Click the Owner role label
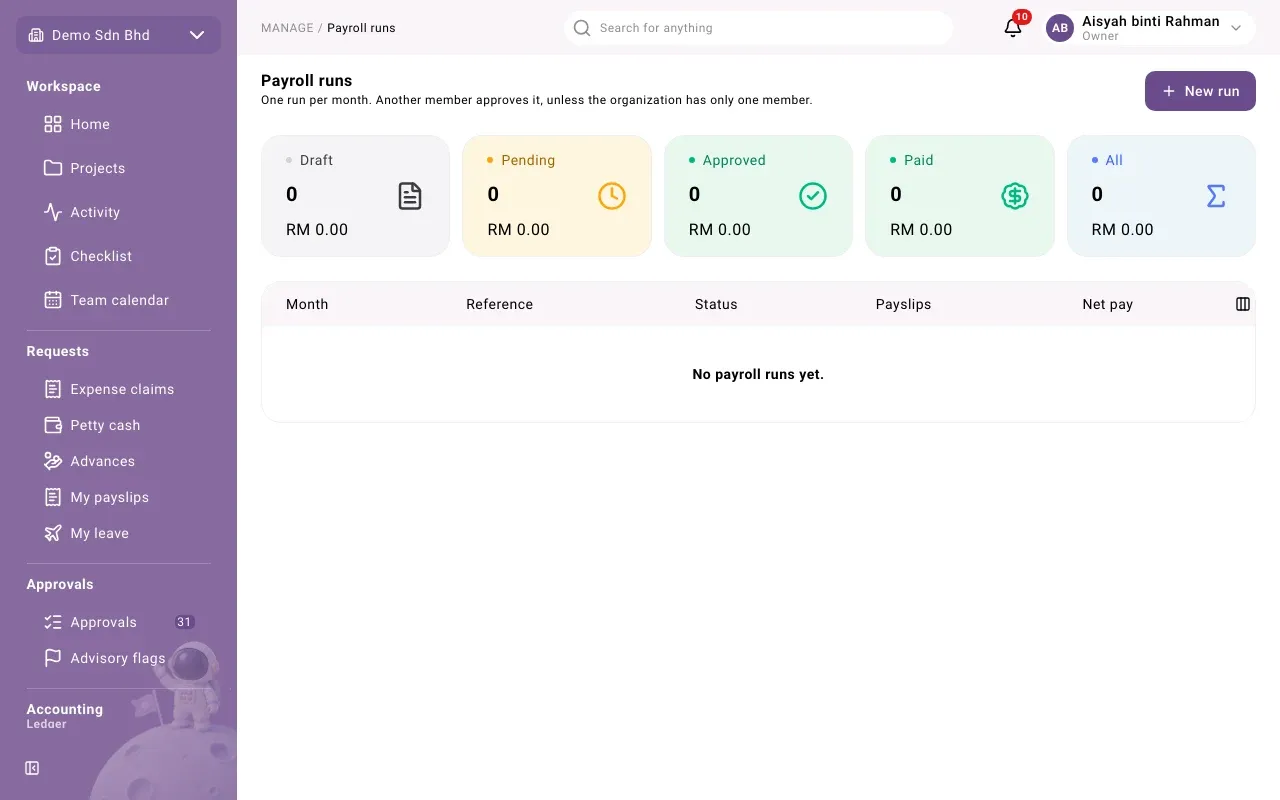The image size is (1280, 800). [x=1100, y=36]
